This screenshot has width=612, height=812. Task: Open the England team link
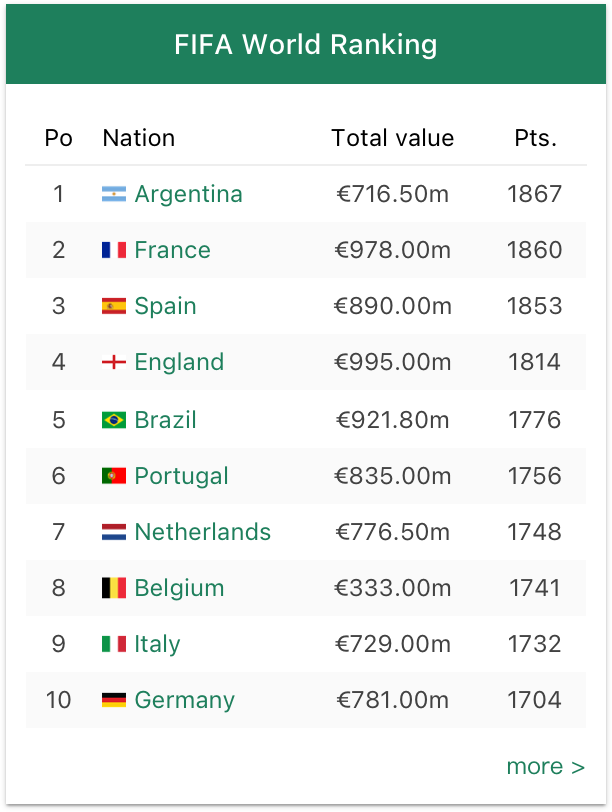tap(179, 362)
